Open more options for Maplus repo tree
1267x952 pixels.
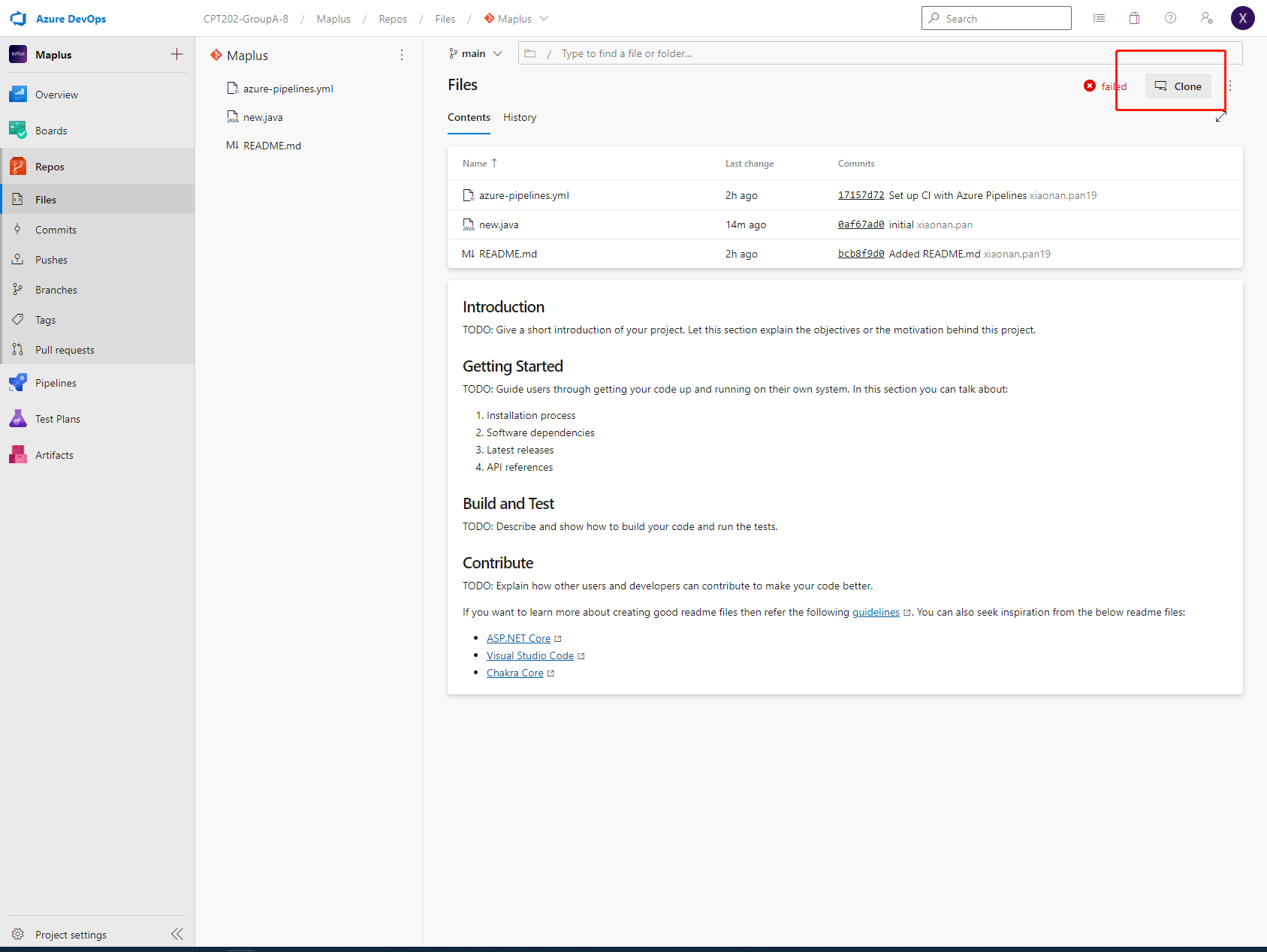point(402,55)
